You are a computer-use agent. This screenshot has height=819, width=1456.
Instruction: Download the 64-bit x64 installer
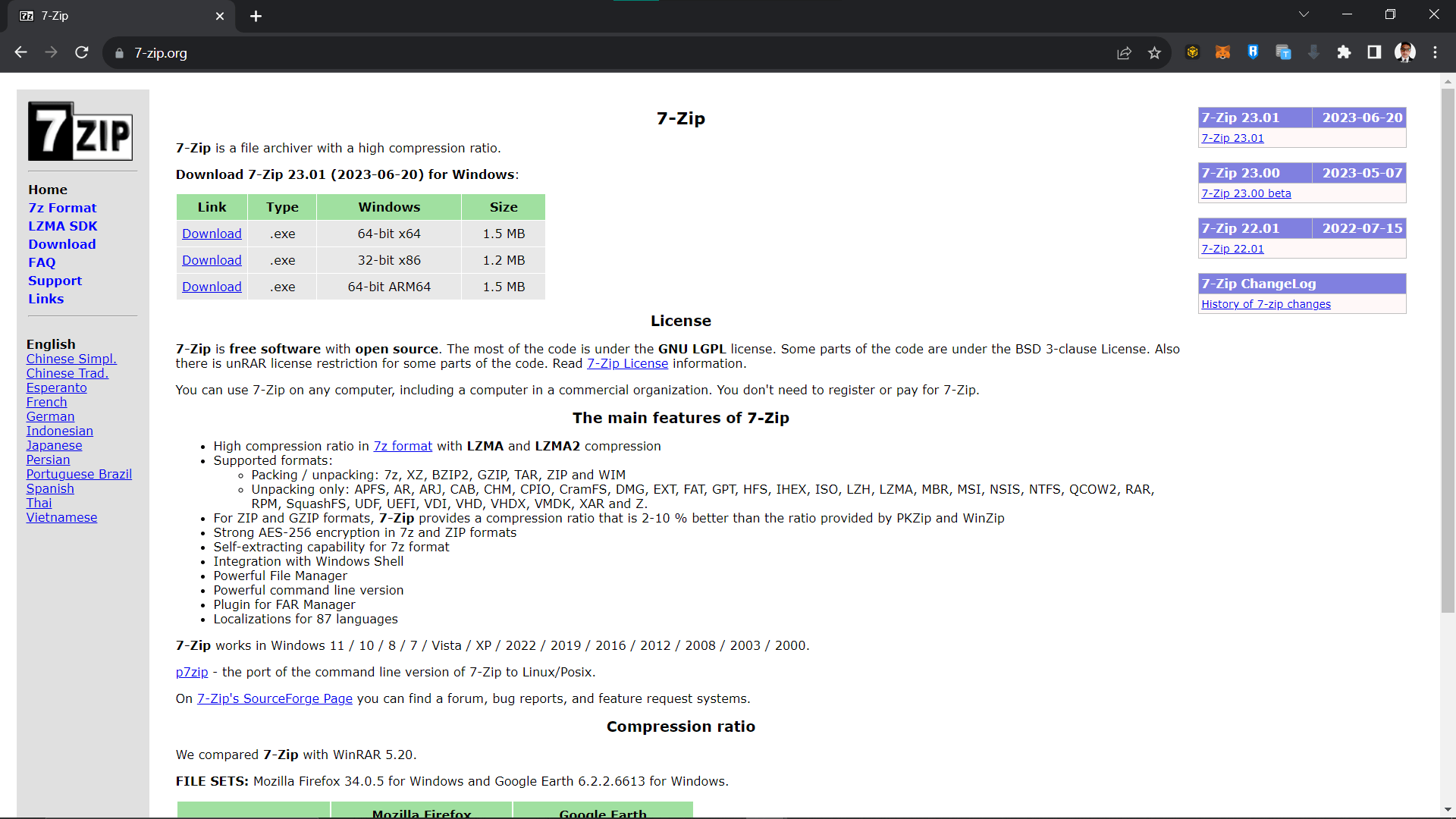(x=212, y=233)
